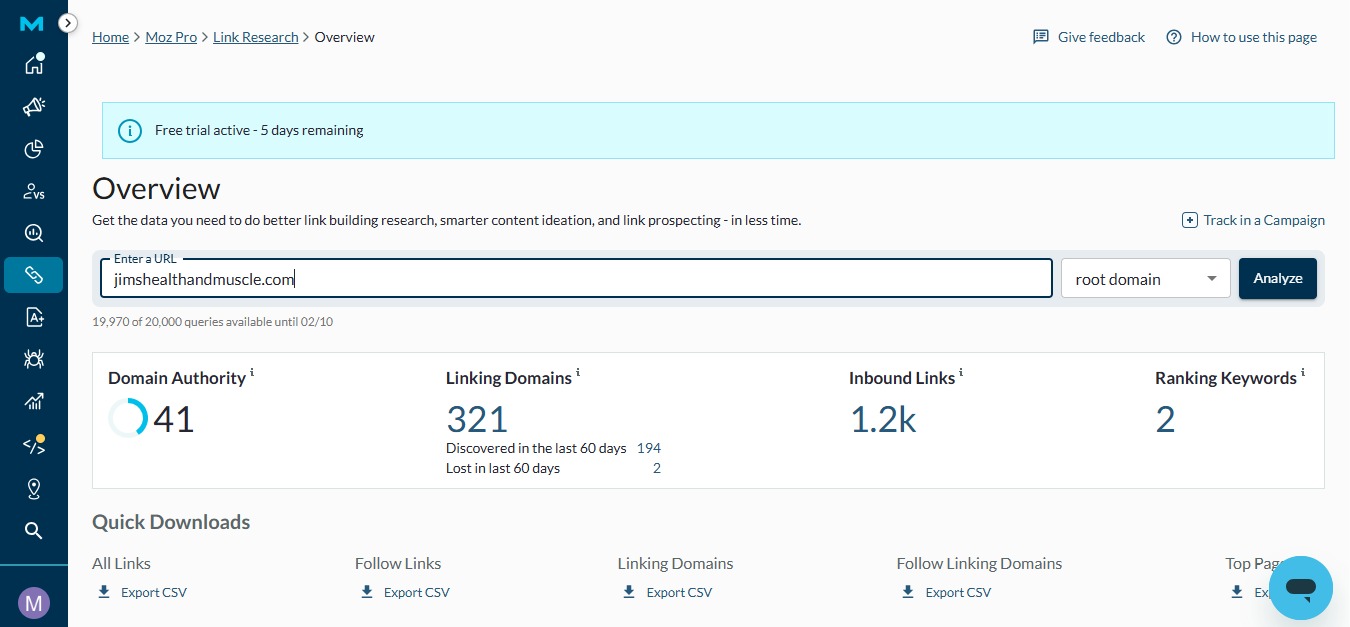Open the chat support bubble
1350x627 pixels.
(1300, 588)
